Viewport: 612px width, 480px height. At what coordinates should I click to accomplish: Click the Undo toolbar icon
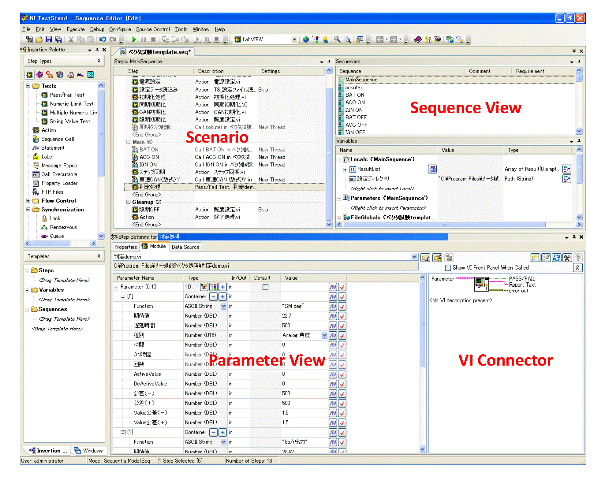[x=103, y=39]
